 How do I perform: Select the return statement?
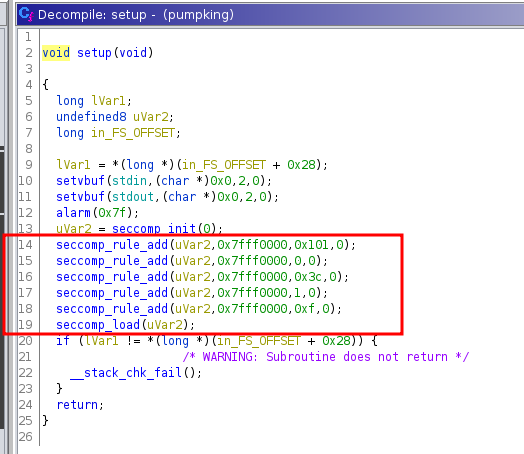pyautogui.click(x=80, y=405)
